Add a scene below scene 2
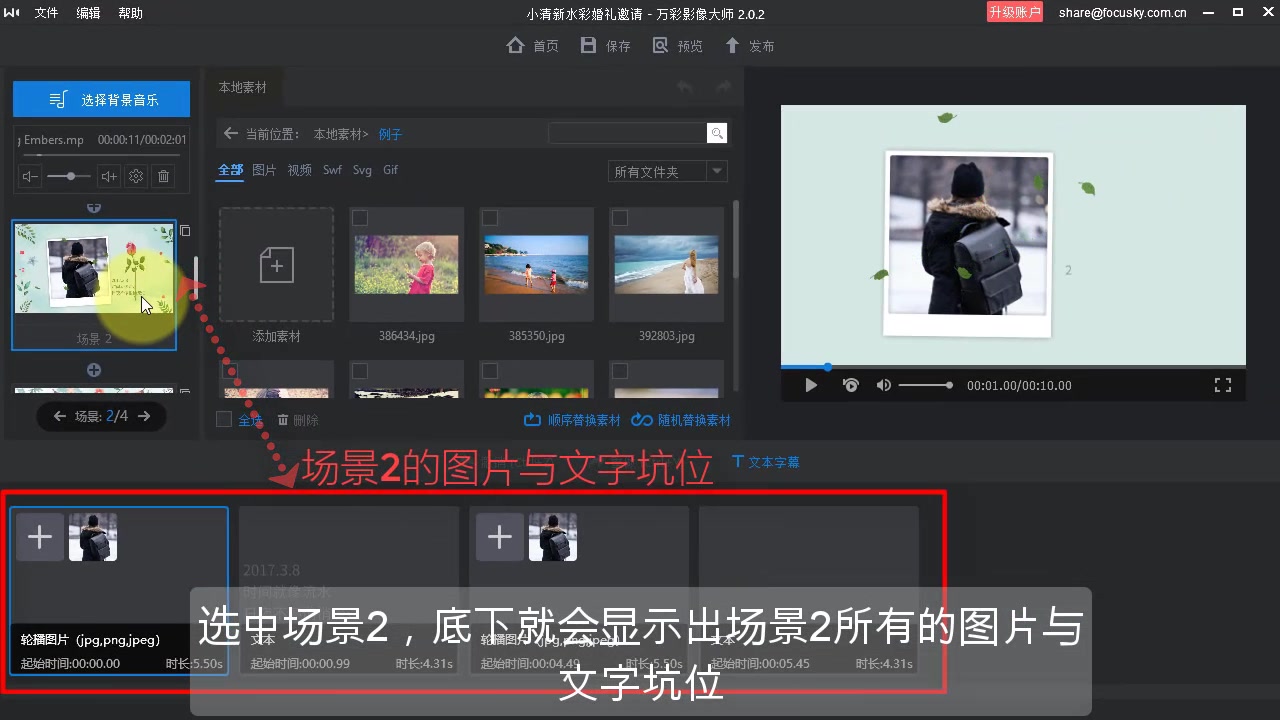 [94, 370]
